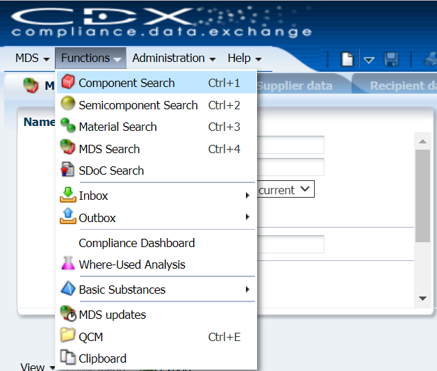This screenshot has width=437, height=371.
Task: Click the Save floppy disk toolbar icon
Action: coord(391,59)
